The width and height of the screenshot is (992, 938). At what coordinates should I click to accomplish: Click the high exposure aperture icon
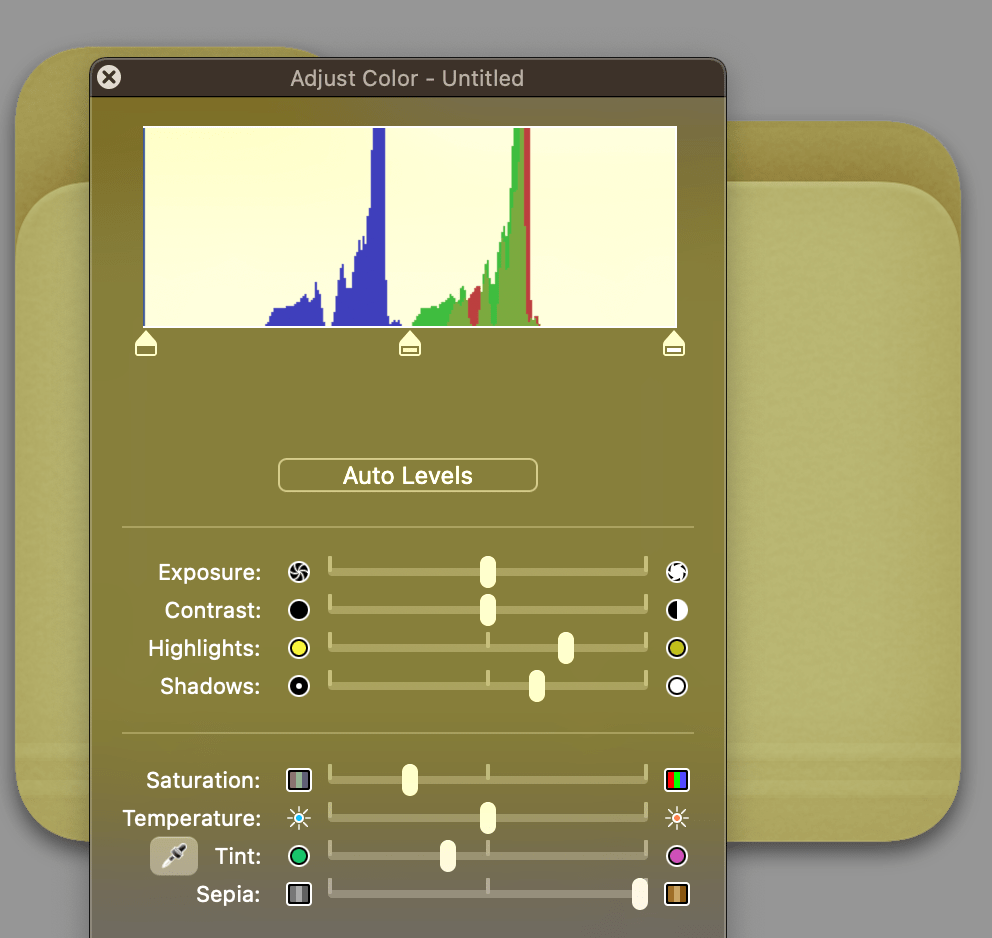(677, 572)
